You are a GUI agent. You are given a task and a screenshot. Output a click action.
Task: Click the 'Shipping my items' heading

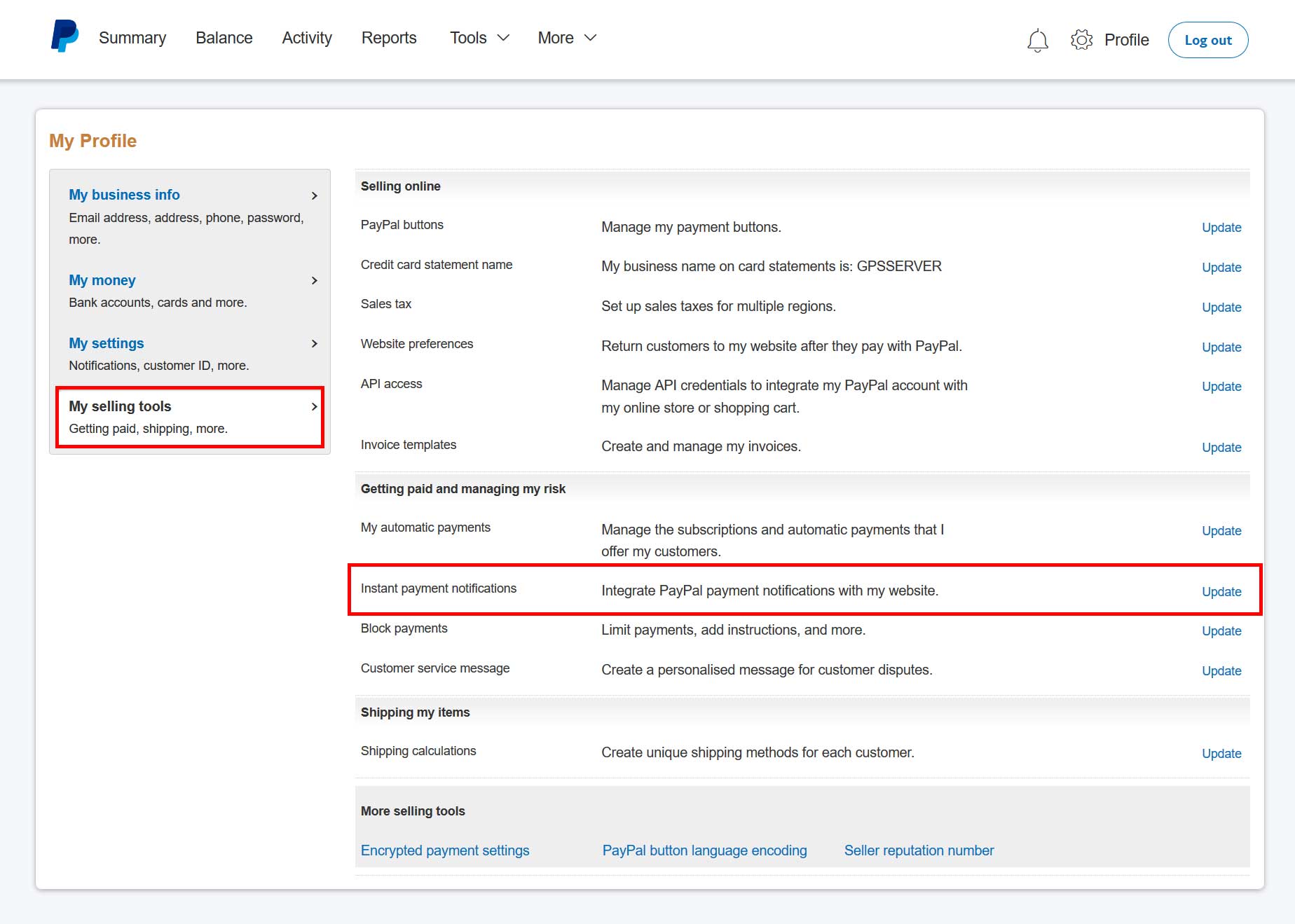tap(416, 712)
